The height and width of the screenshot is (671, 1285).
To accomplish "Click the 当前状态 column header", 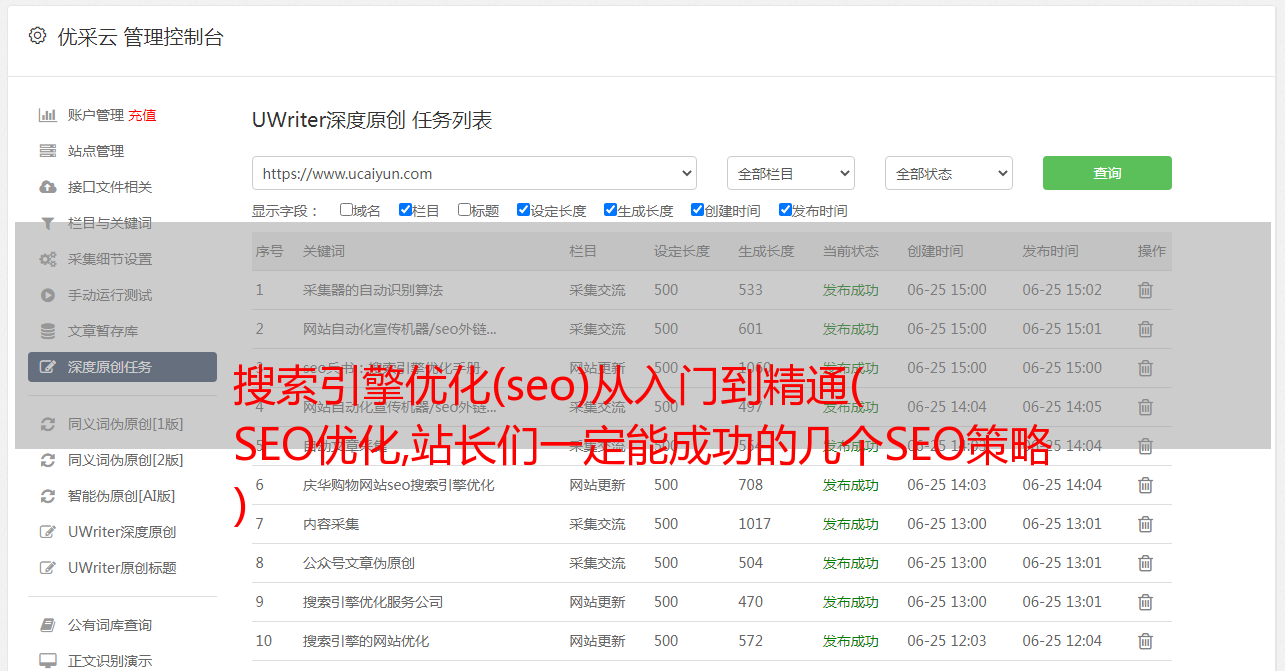I will 851,251.
